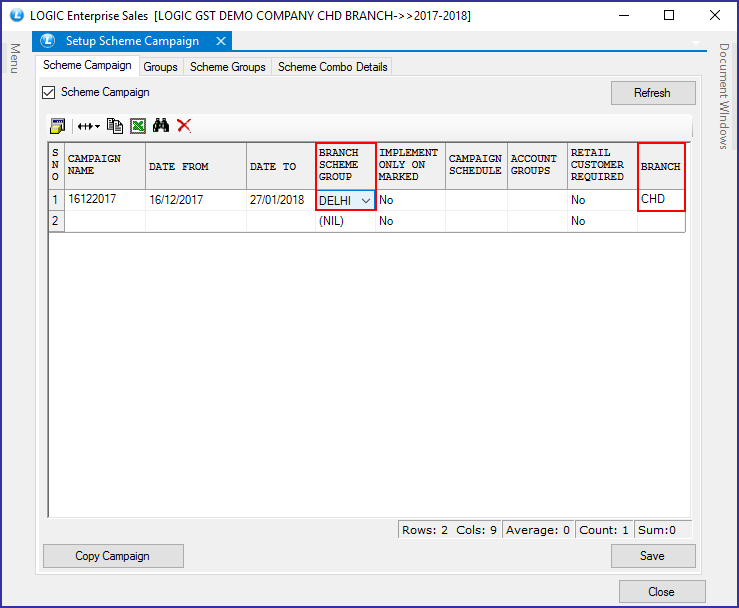Select the Scheme Combo Details tab
Image resolution: width=739 pixels, height=608 pixels.
(x=332, y=67)
